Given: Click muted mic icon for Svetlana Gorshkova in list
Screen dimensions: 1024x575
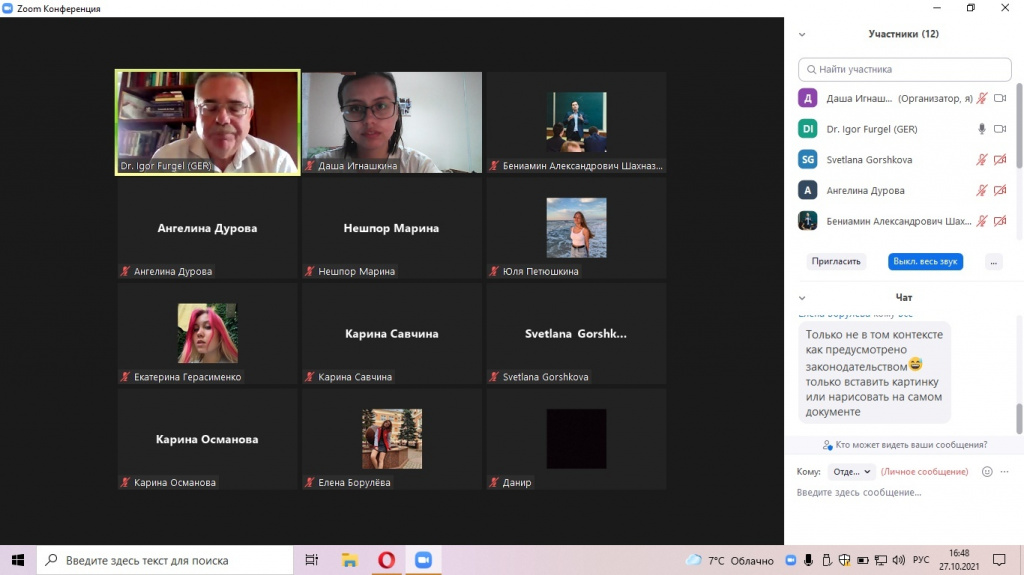Looking at the screenshot, I should 982,160.
